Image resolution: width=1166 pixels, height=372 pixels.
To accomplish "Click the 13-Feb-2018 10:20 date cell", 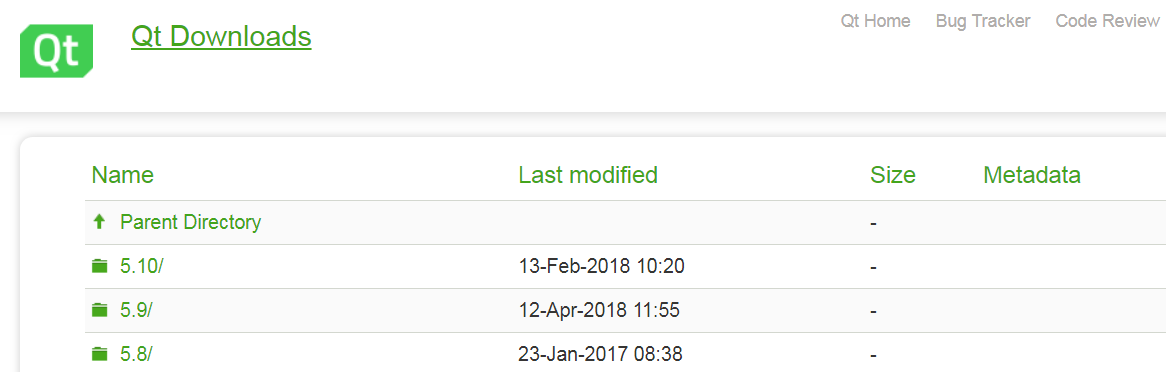I will 601,266.
